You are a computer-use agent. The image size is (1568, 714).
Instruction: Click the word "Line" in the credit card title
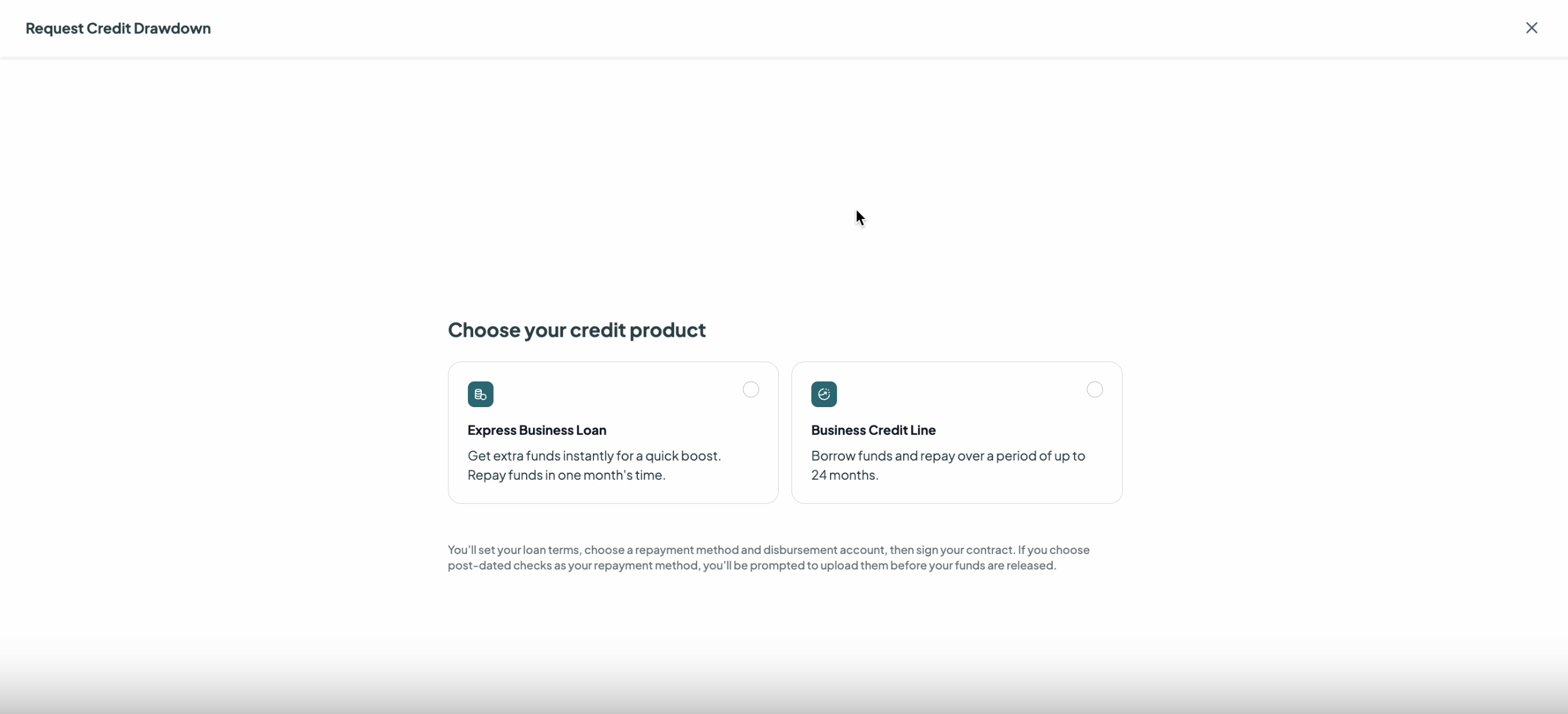pos(923,430)
